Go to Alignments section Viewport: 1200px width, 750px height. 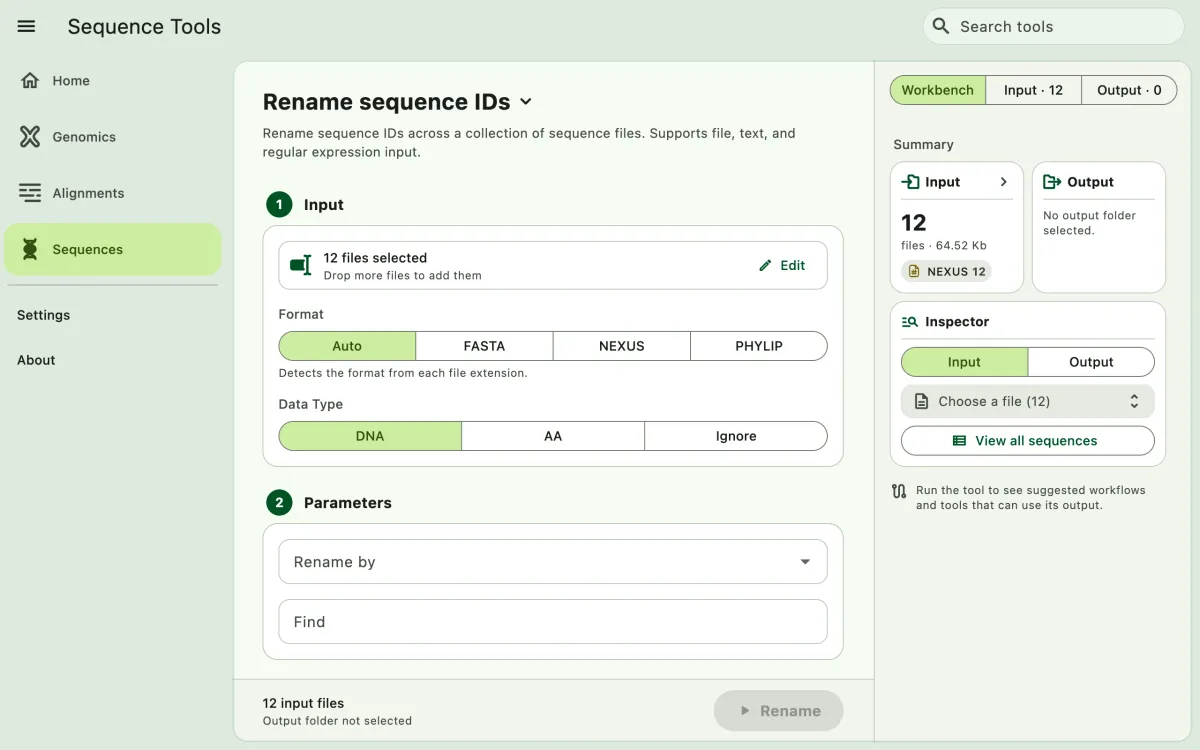[x=112, y=193]
